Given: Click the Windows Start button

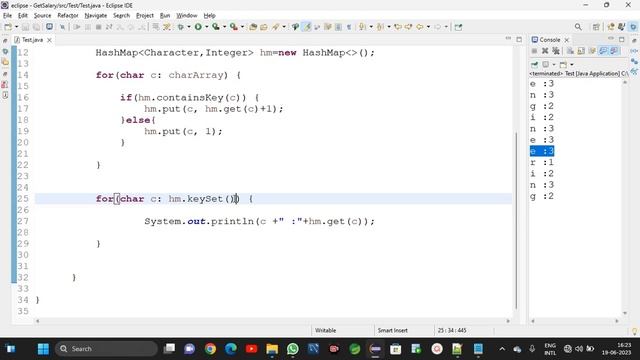Looking at the screenshot, I should coord(43,349).
